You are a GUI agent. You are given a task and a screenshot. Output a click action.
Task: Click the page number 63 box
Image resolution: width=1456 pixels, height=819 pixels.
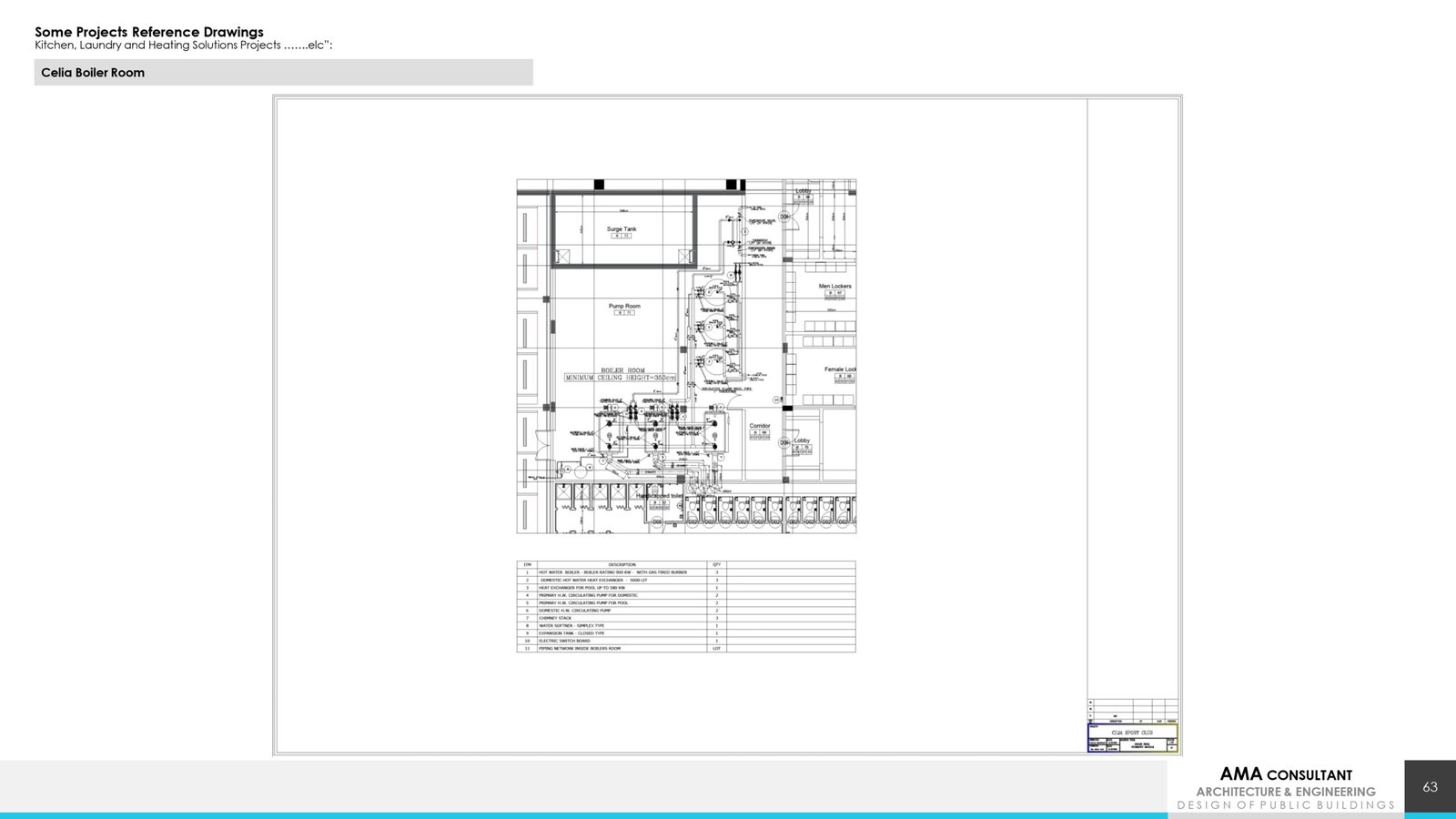(1430, 786)
